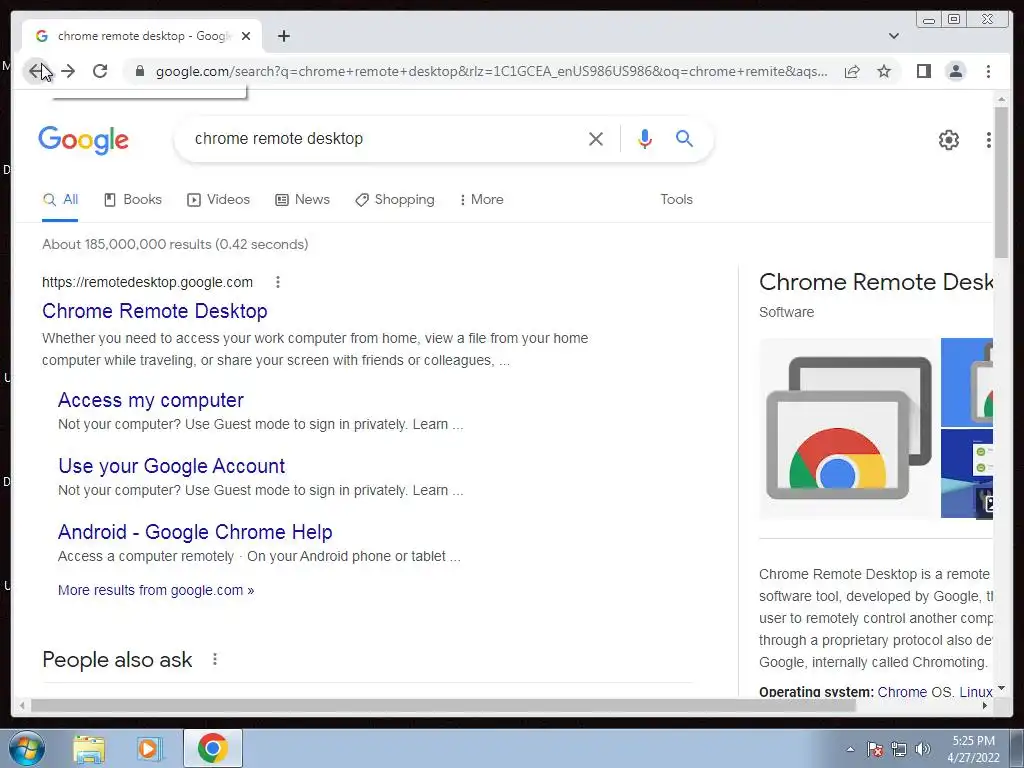
Task: Reload the current page
Action: pyautogui.click(x=100, y=71)
